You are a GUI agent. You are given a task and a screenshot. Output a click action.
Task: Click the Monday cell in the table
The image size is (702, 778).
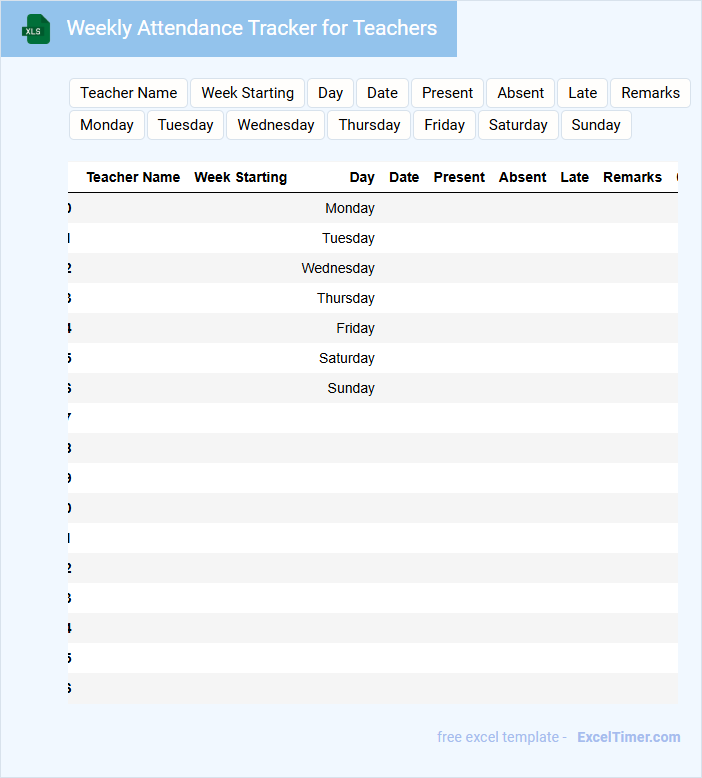350,208
